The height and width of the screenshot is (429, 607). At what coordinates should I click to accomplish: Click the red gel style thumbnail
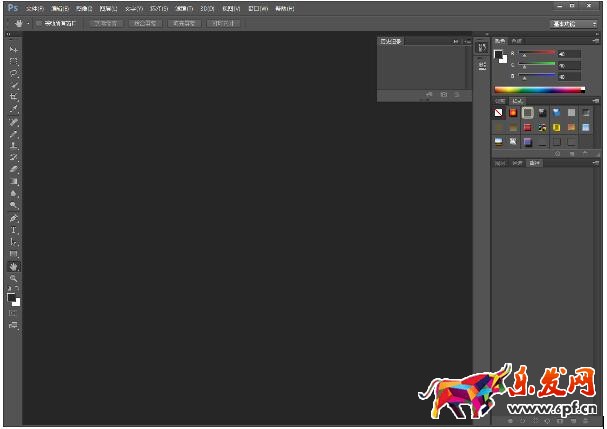click(x=527, y=128)
